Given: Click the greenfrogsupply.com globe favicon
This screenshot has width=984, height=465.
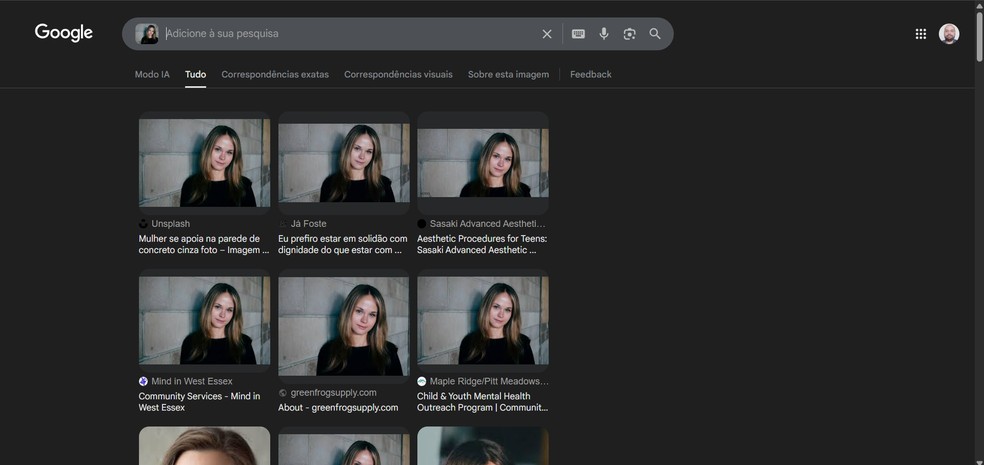Looking at the screenshot, I should tap(282, 393).
